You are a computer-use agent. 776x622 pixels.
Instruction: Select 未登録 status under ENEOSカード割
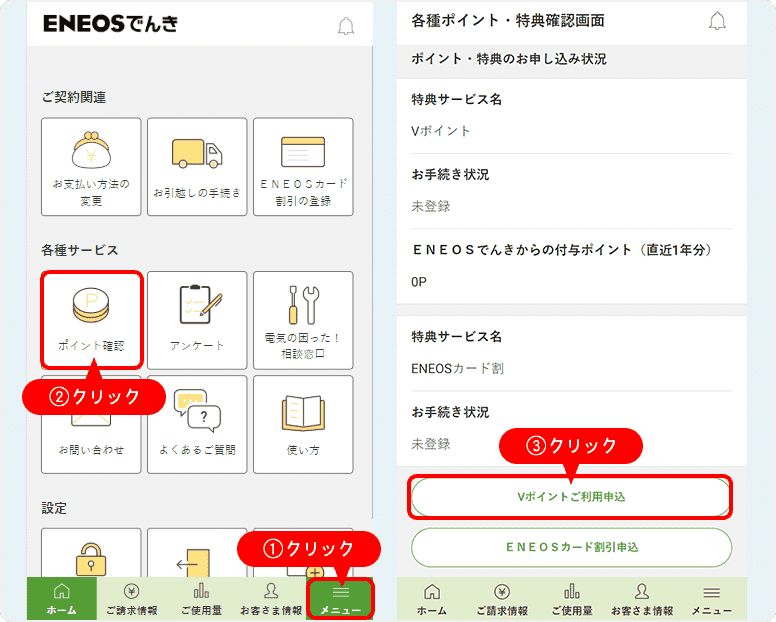[431, 444]
